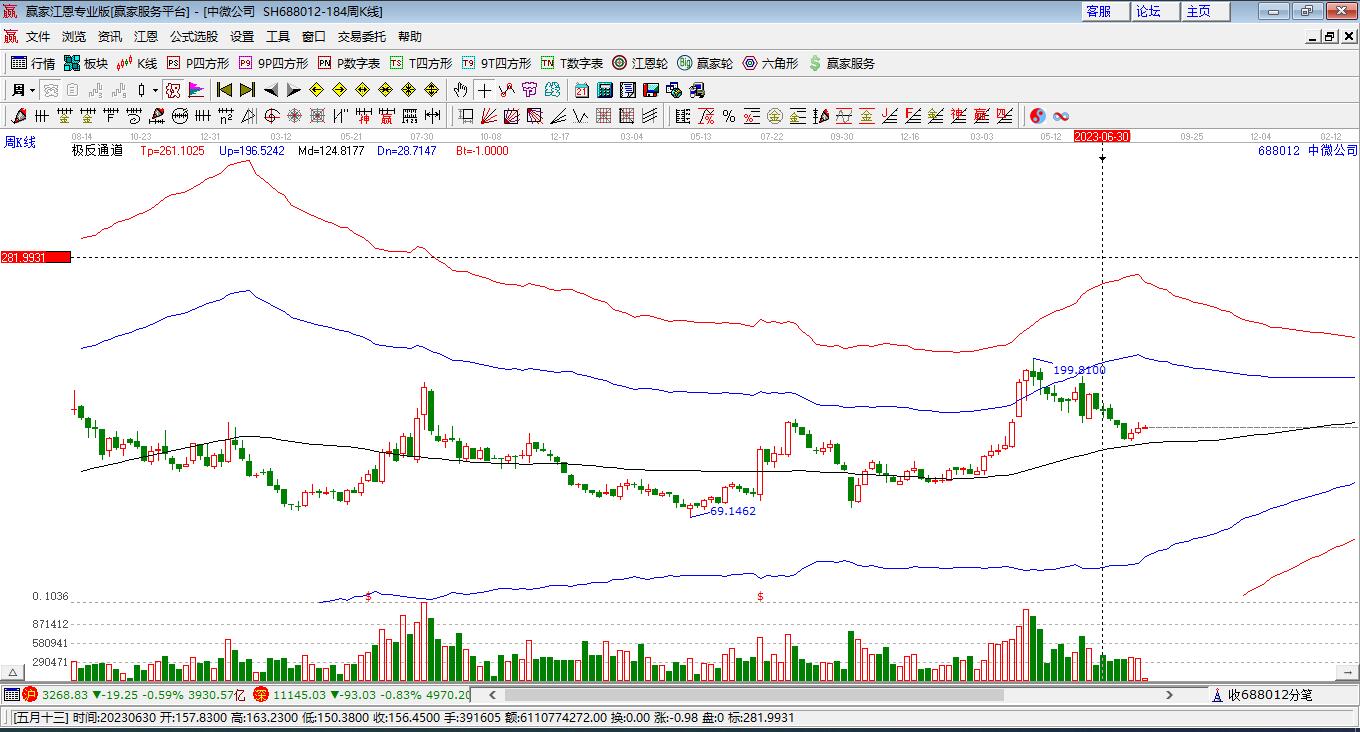
Task: Open the 行情 market quotes view
Action: [33, 63]
